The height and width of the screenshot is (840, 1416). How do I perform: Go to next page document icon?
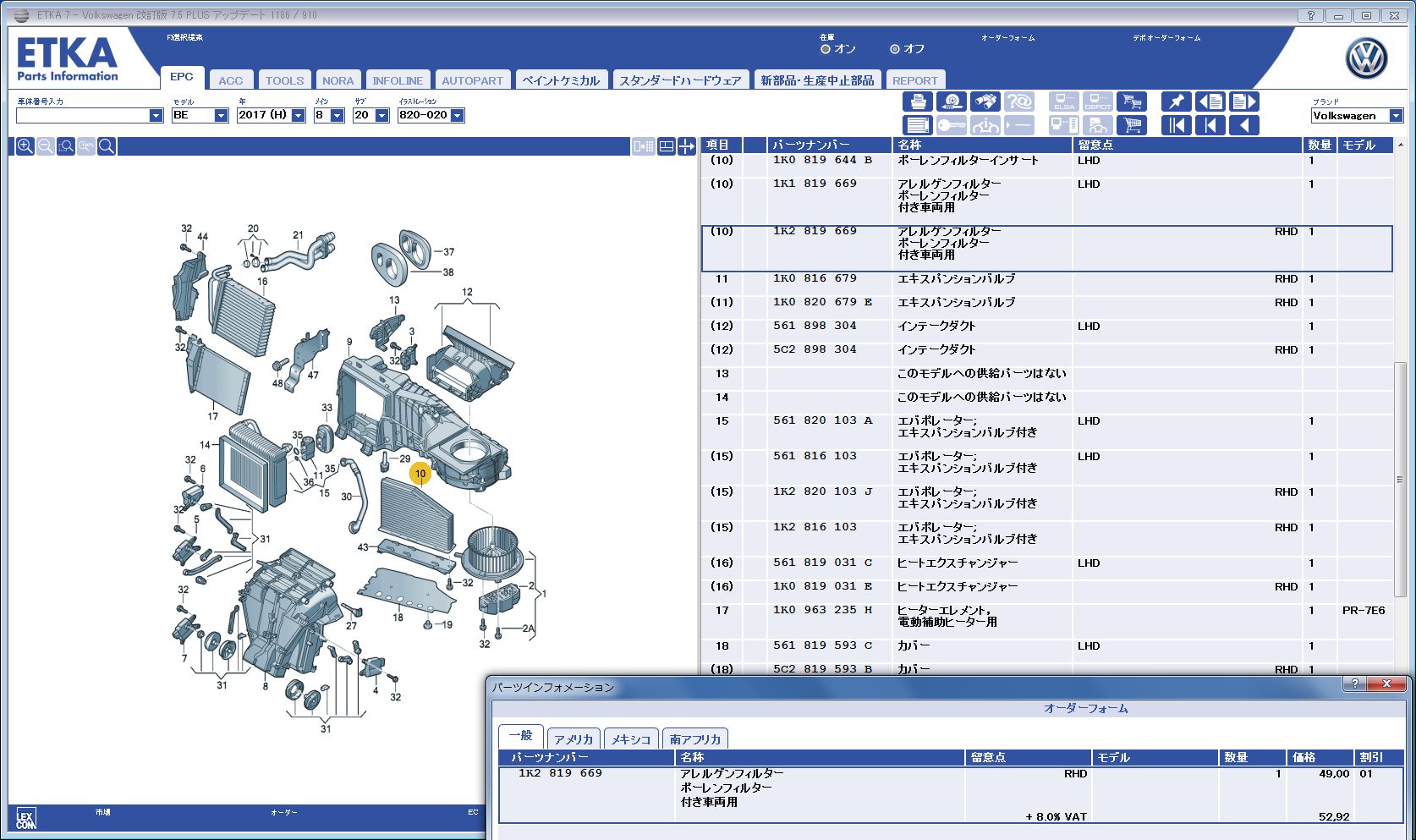pyautogui.click(x=1243, y=102)
